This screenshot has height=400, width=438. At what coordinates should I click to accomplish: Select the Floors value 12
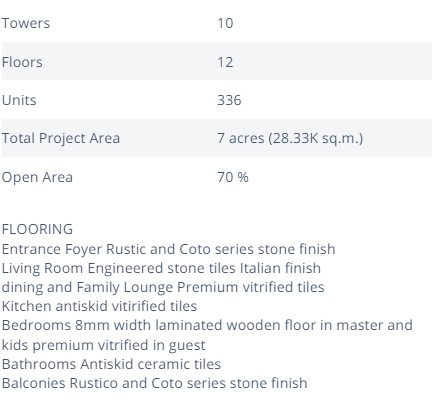[225, 62]
